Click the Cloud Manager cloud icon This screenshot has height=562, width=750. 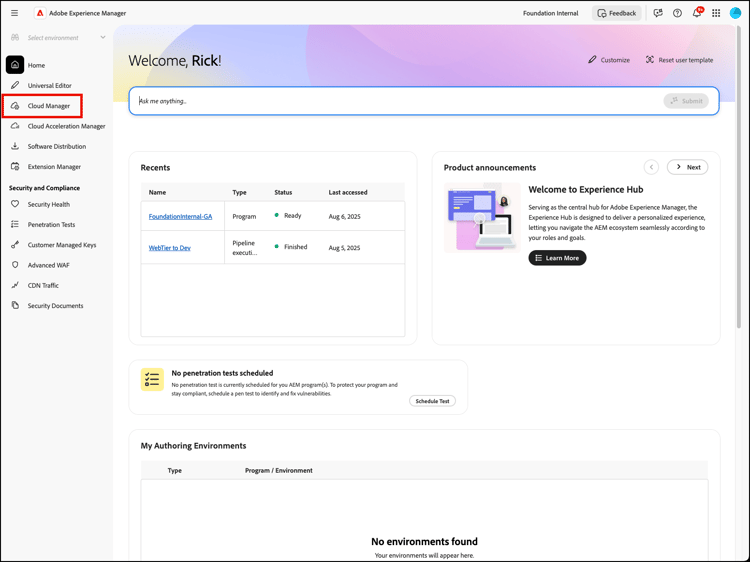click(15, 106)
